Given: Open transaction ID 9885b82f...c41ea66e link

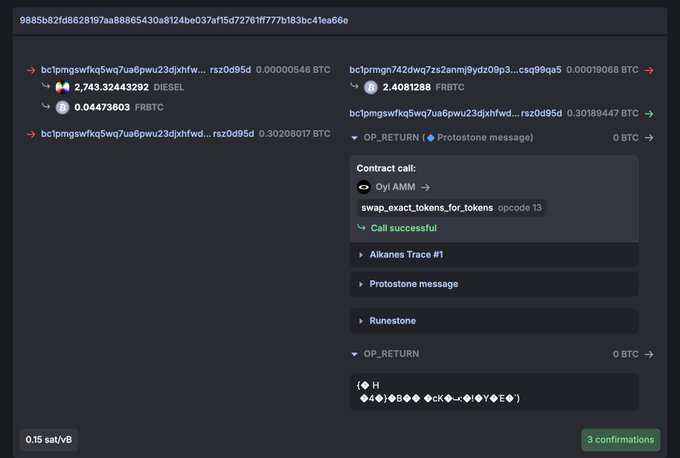Looking at the screenshot, I should 183,20.
